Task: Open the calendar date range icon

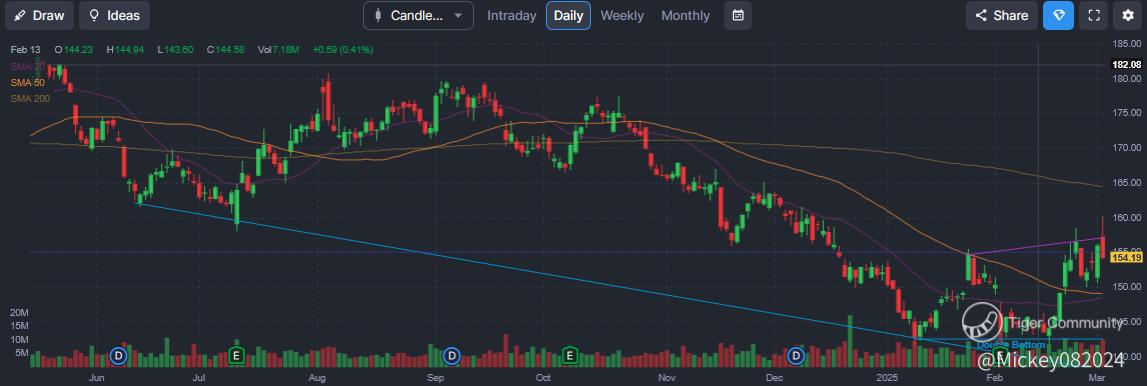Action: (738, 15)
